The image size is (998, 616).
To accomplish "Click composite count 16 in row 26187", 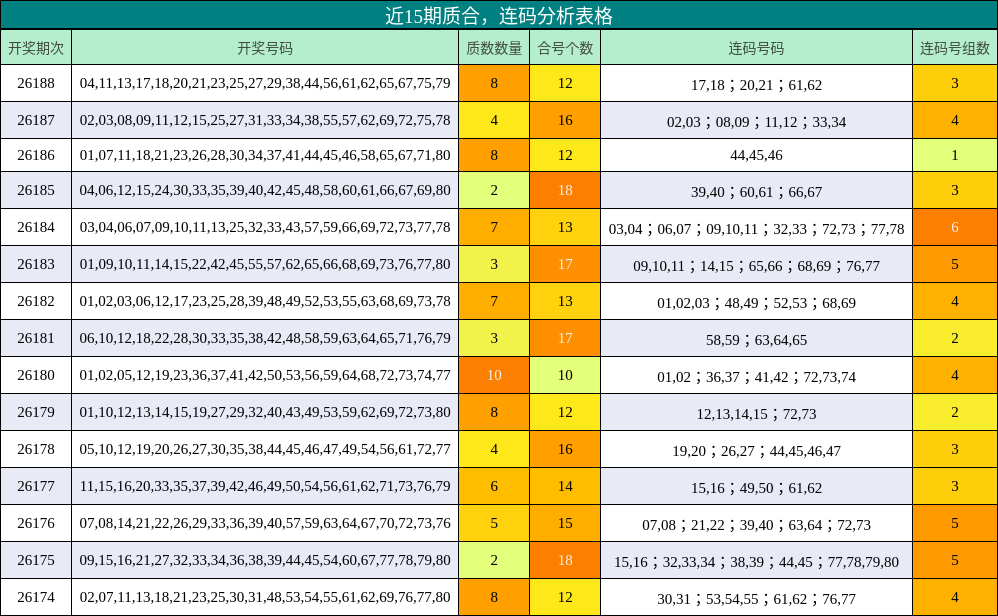I will click(565, 120).
